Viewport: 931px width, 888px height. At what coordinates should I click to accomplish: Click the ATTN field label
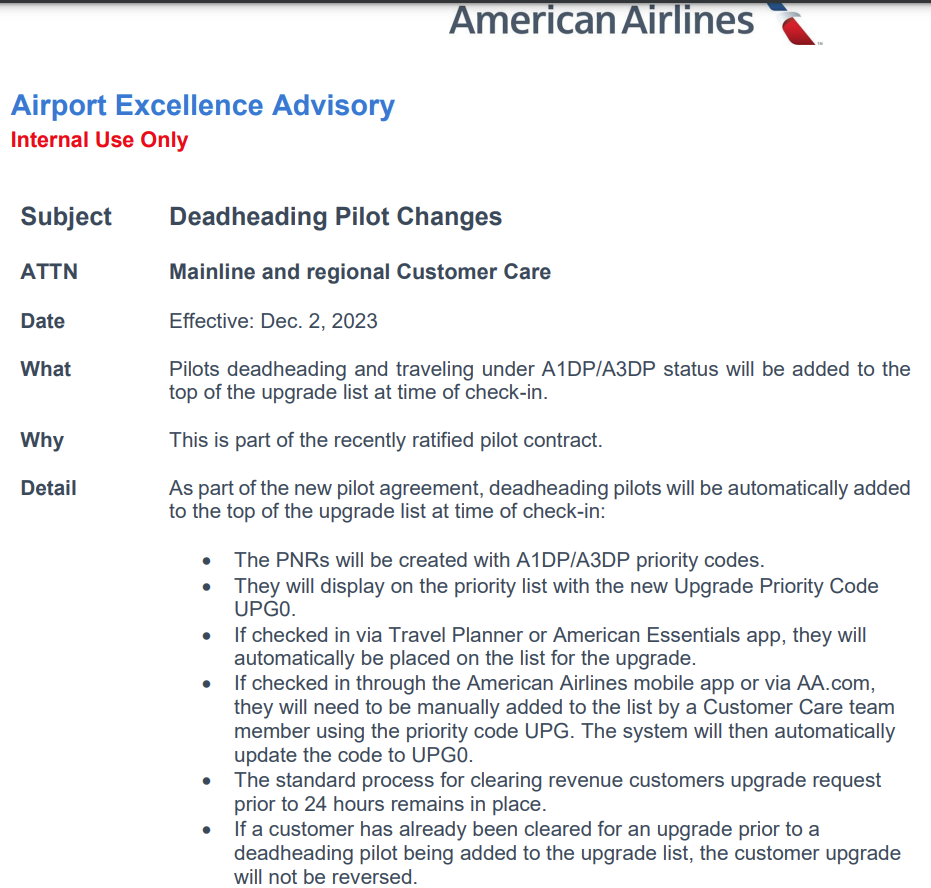point(49,272)
